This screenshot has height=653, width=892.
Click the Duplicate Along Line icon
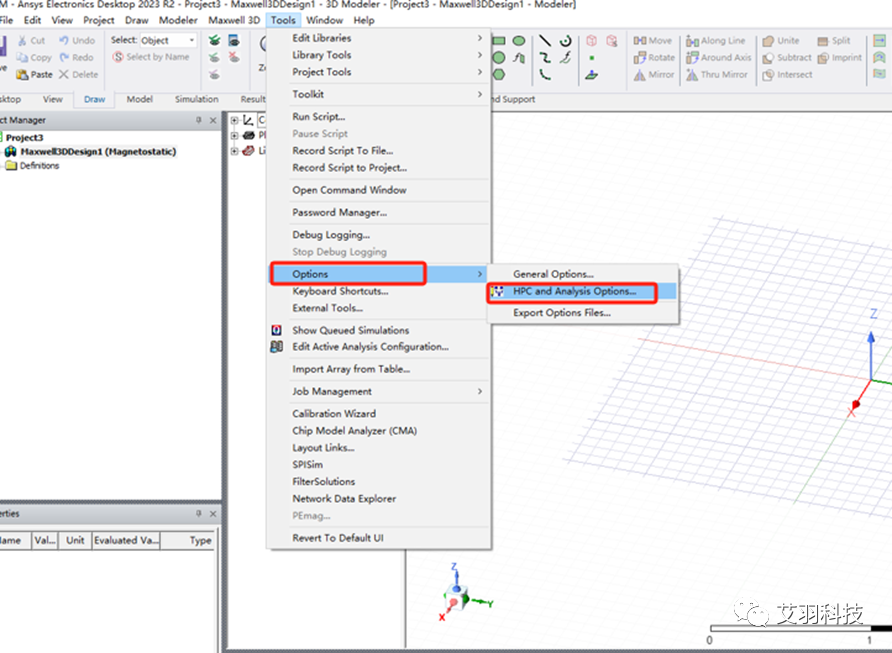point(692,41)
